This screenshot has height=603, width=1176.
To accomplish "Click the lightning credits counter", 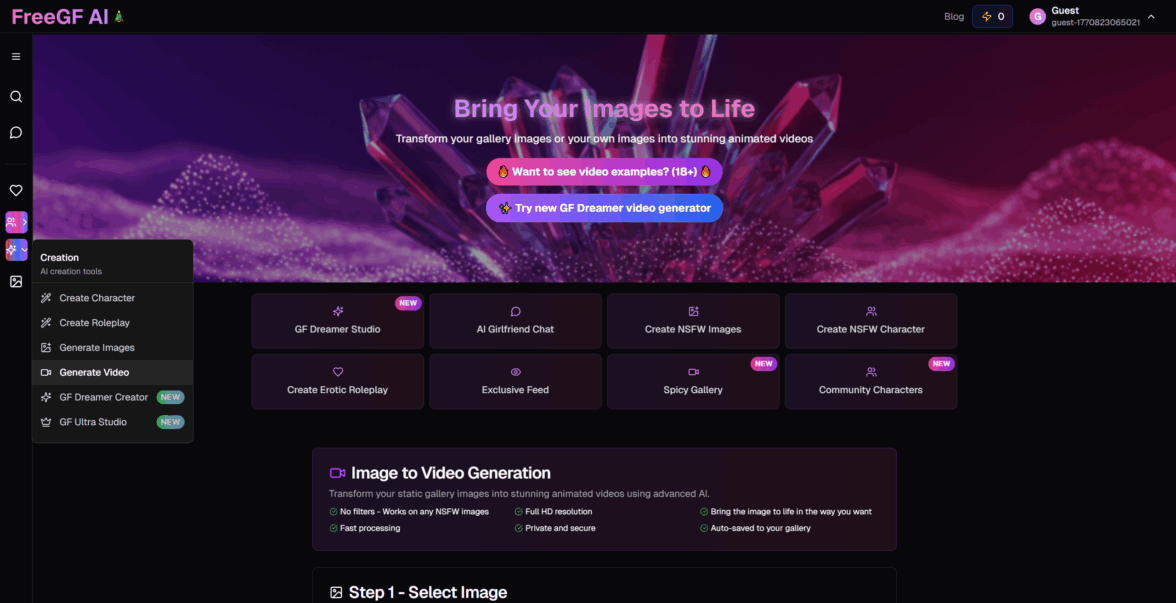I will pyautogui.click(x=992, y=16).
